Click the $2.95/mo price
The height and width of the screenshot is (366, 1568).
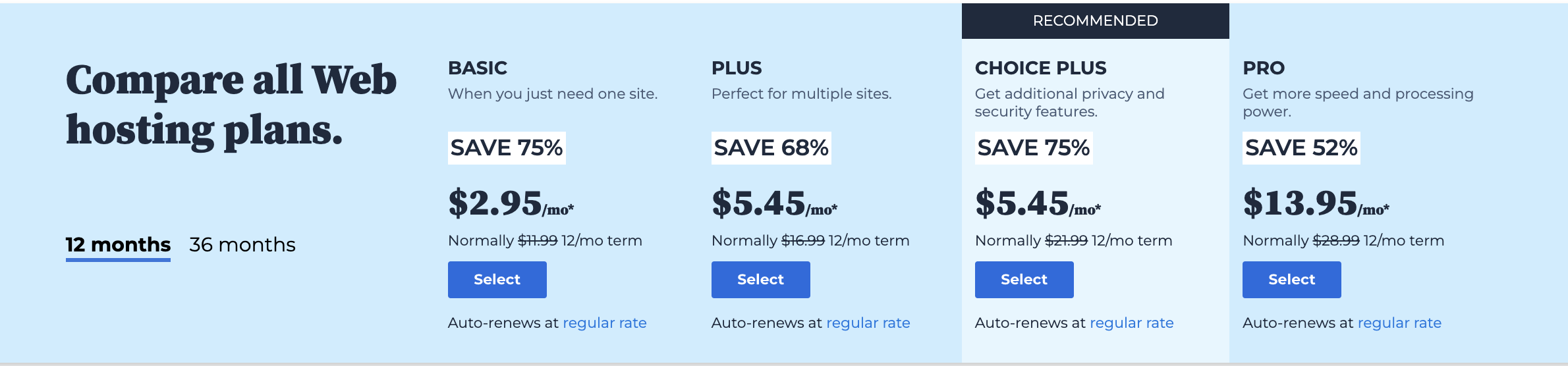click(x=511, y=203)
